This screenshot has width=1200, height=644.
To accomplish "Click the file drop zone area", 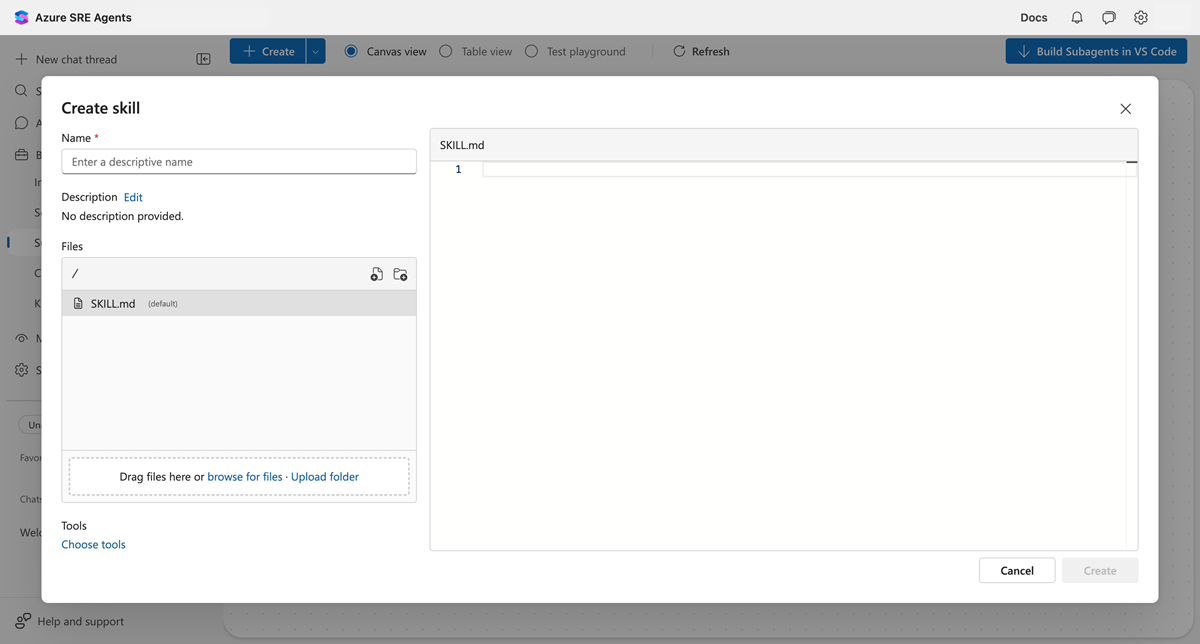I will (239, 476).
